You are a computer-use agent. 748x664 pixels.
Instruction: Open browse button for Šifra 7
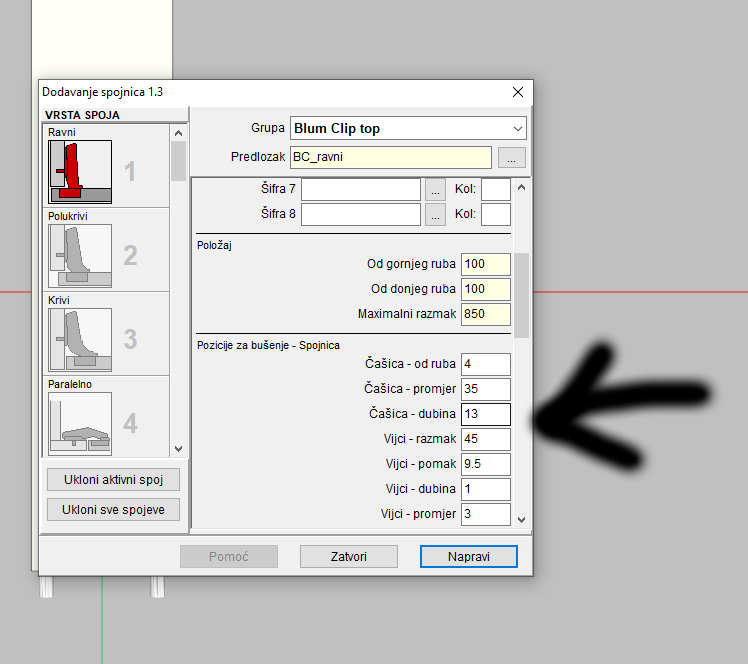pyautogui.click(x=435, y=189)
